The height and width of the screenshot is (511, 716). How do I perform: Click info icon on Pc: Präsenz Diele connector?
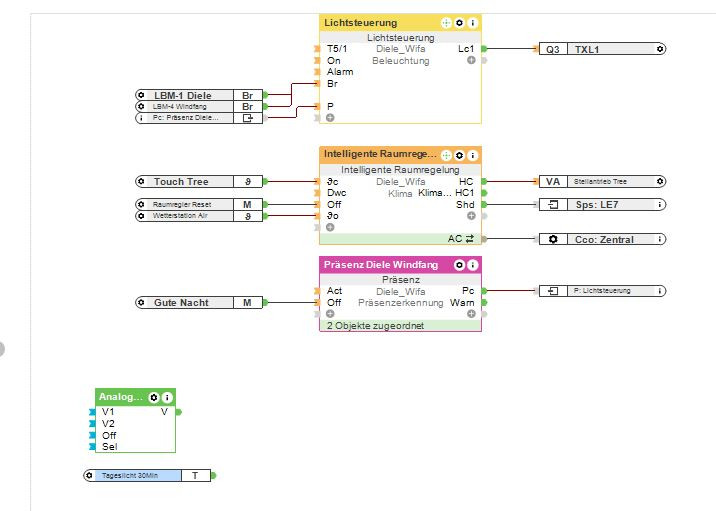[141, 118]
